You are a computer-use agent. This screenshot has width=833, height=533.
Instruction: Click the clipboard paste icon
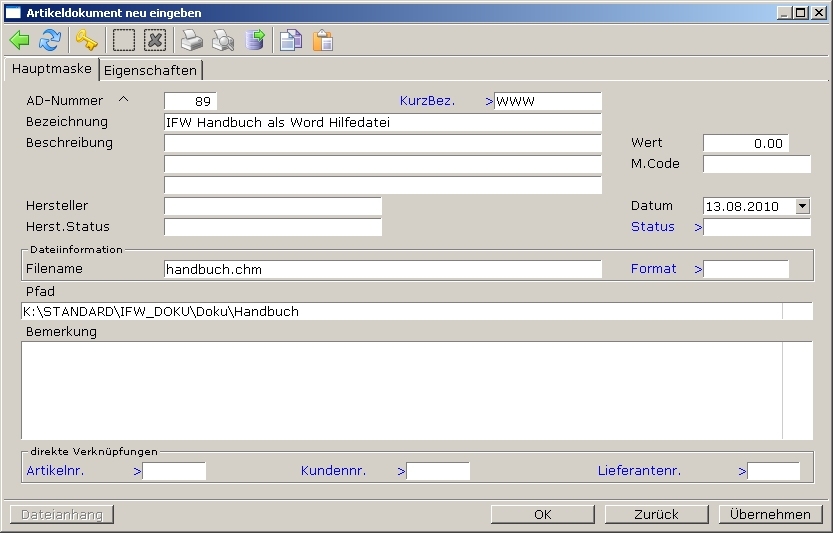click(x=323, y=40)
